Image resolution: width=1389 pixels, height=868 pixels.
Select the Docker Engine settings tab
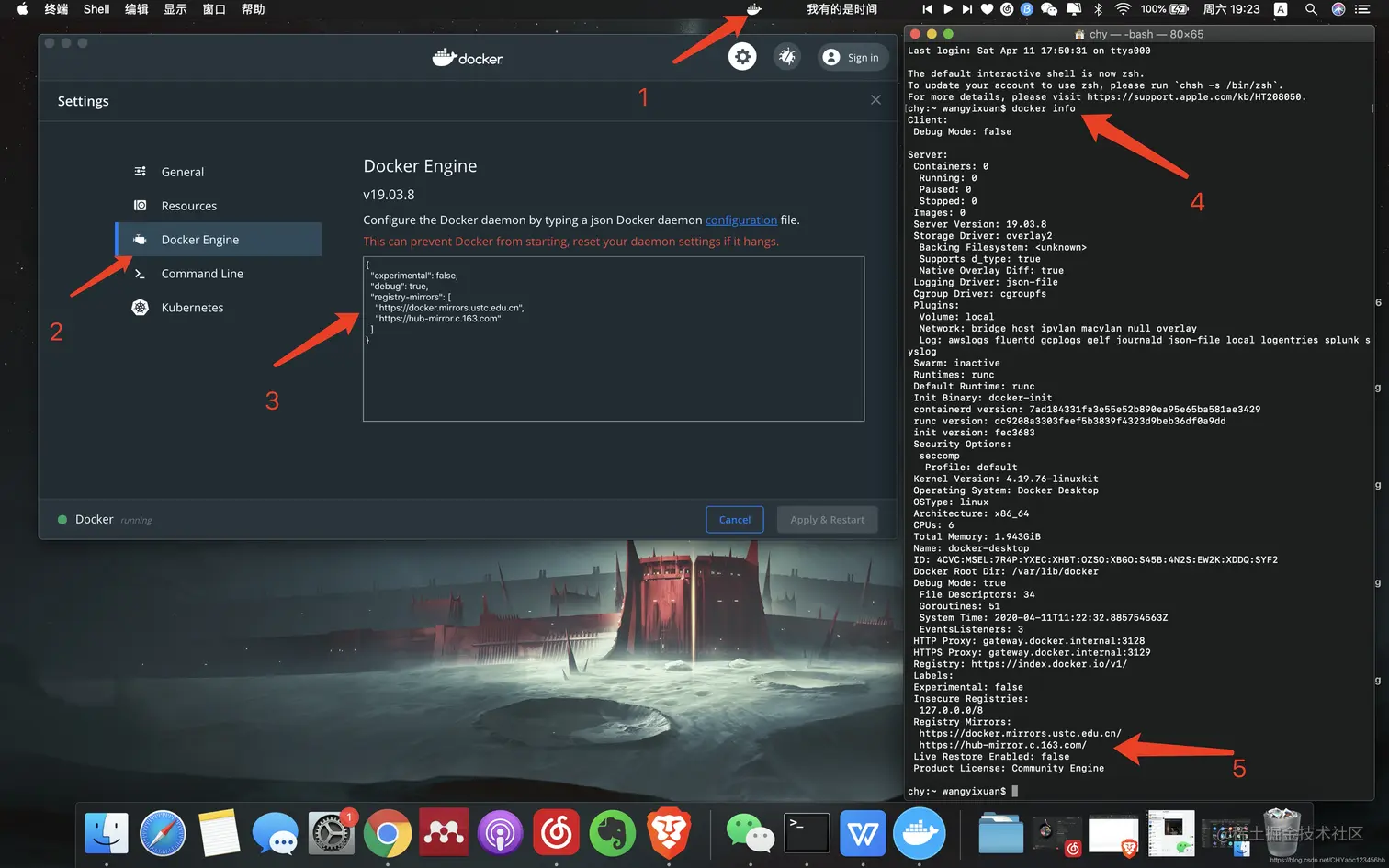(219, 240)
